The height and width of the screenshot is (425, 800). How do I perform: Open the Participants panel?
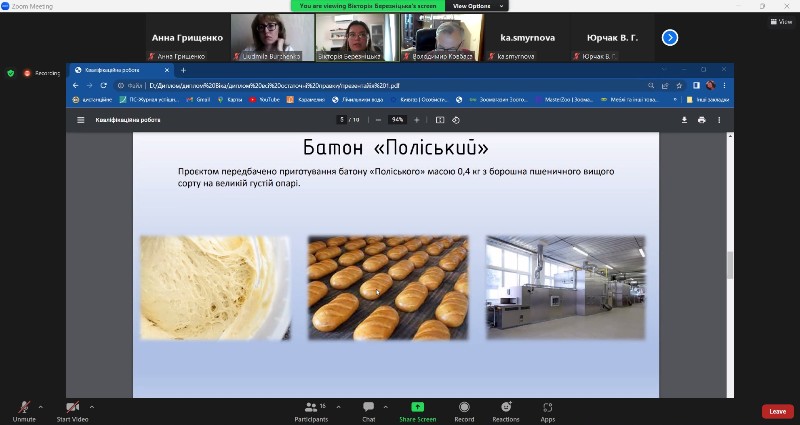click(x=311, y=412)
